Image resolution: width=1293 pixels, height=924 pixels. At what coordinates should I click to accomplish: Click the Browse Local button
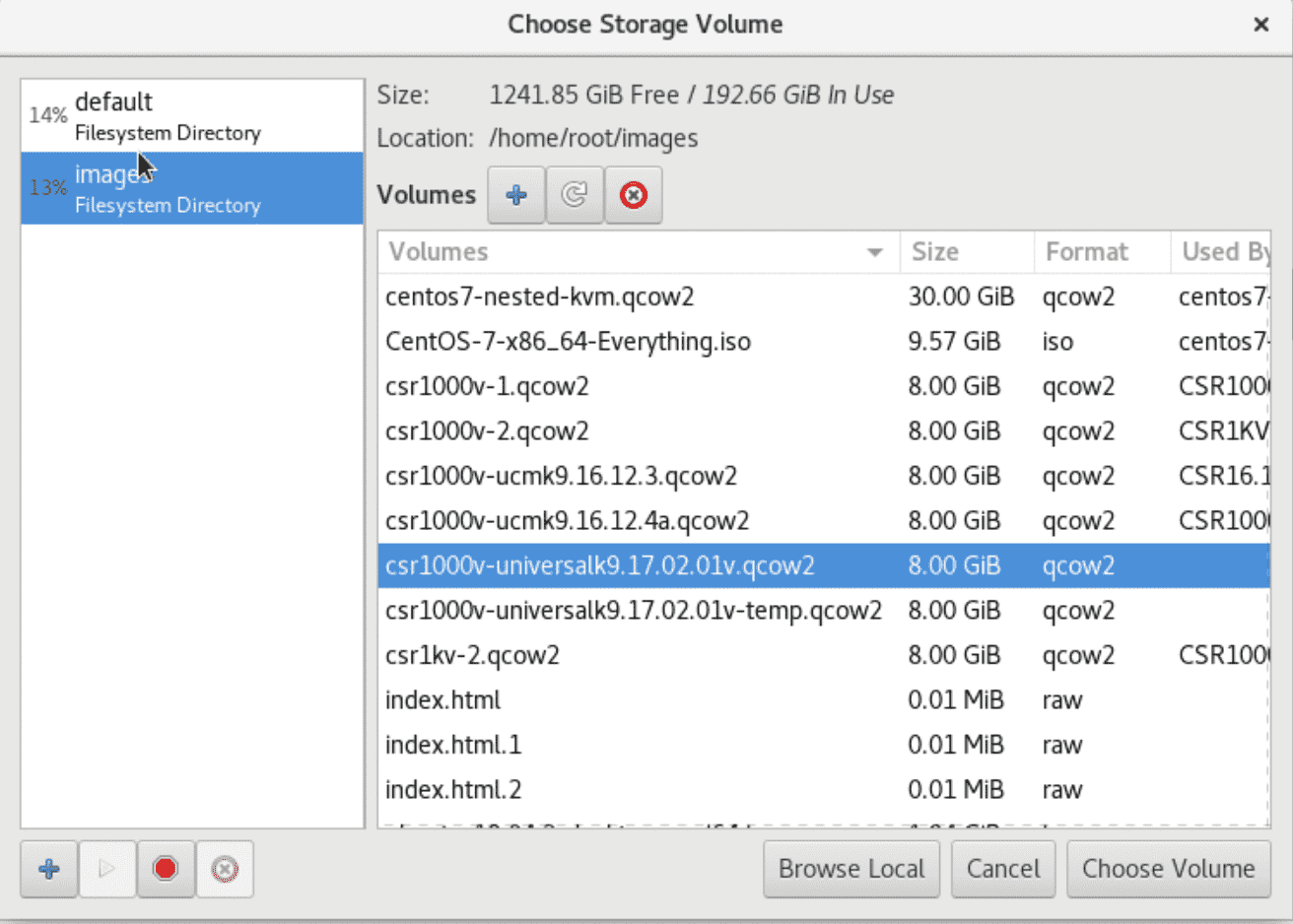[851, 869]
